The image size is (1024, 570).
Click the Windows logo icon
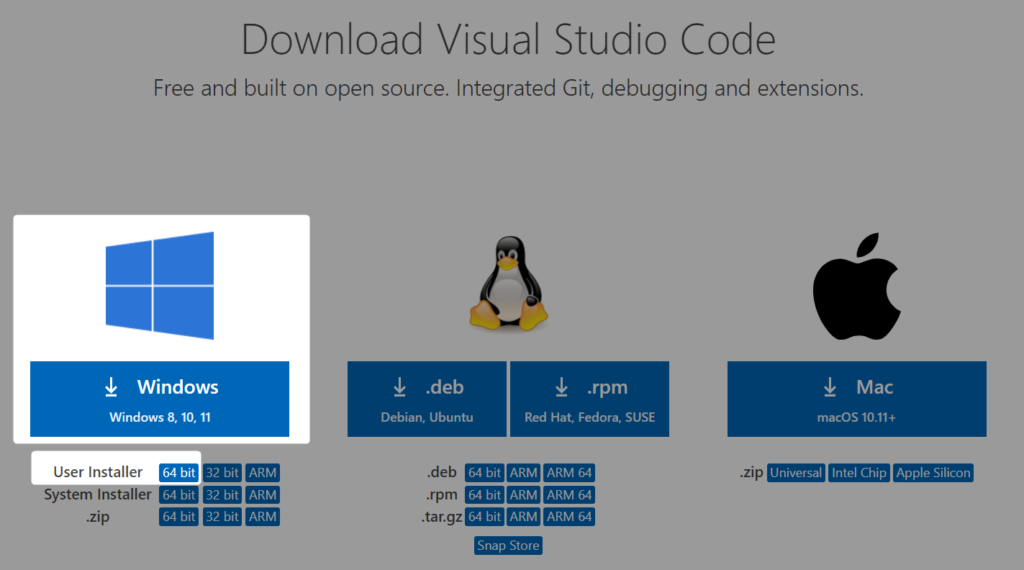(x=159, y=285)
